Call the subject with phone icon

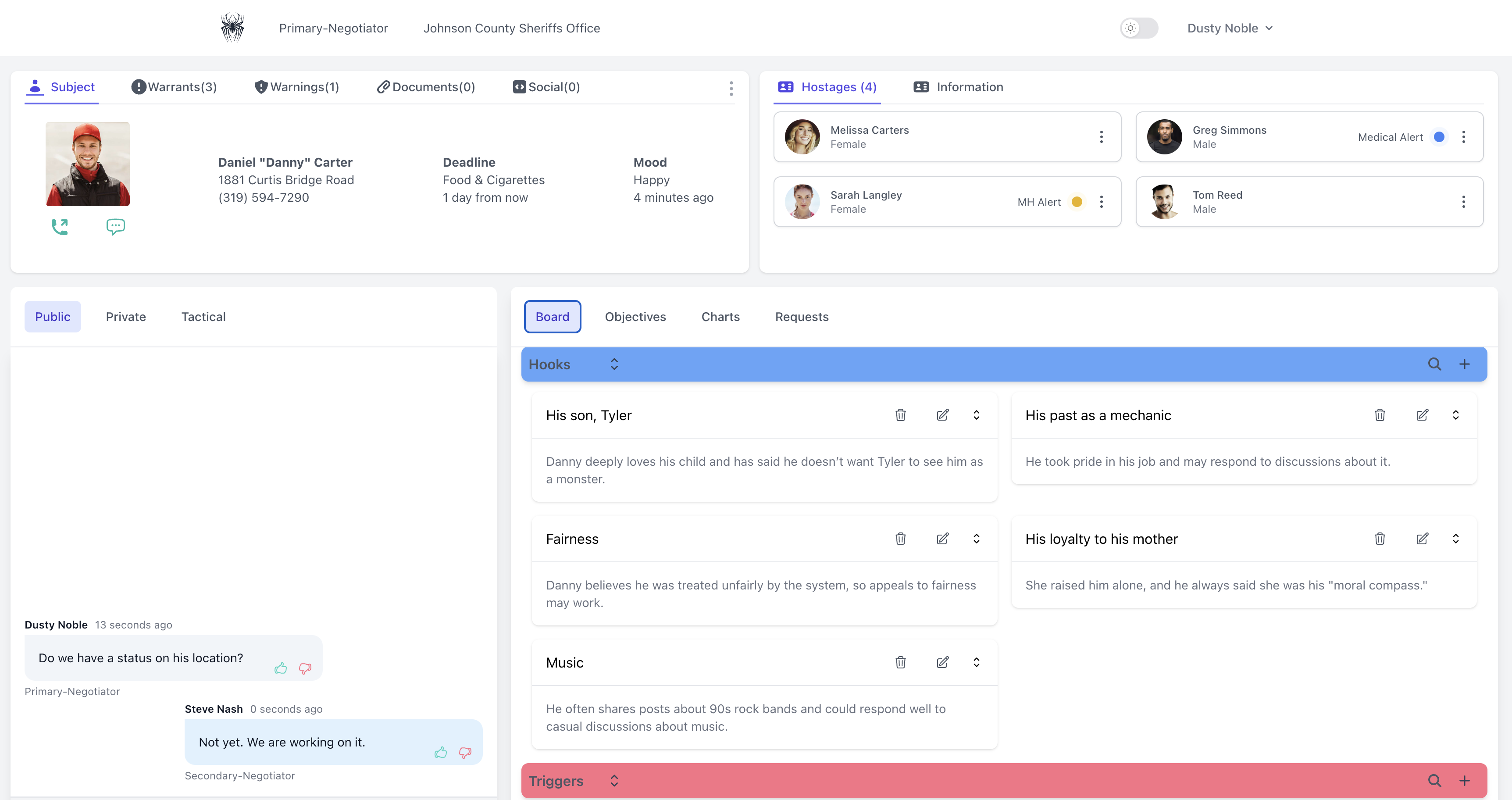(59, 227)
